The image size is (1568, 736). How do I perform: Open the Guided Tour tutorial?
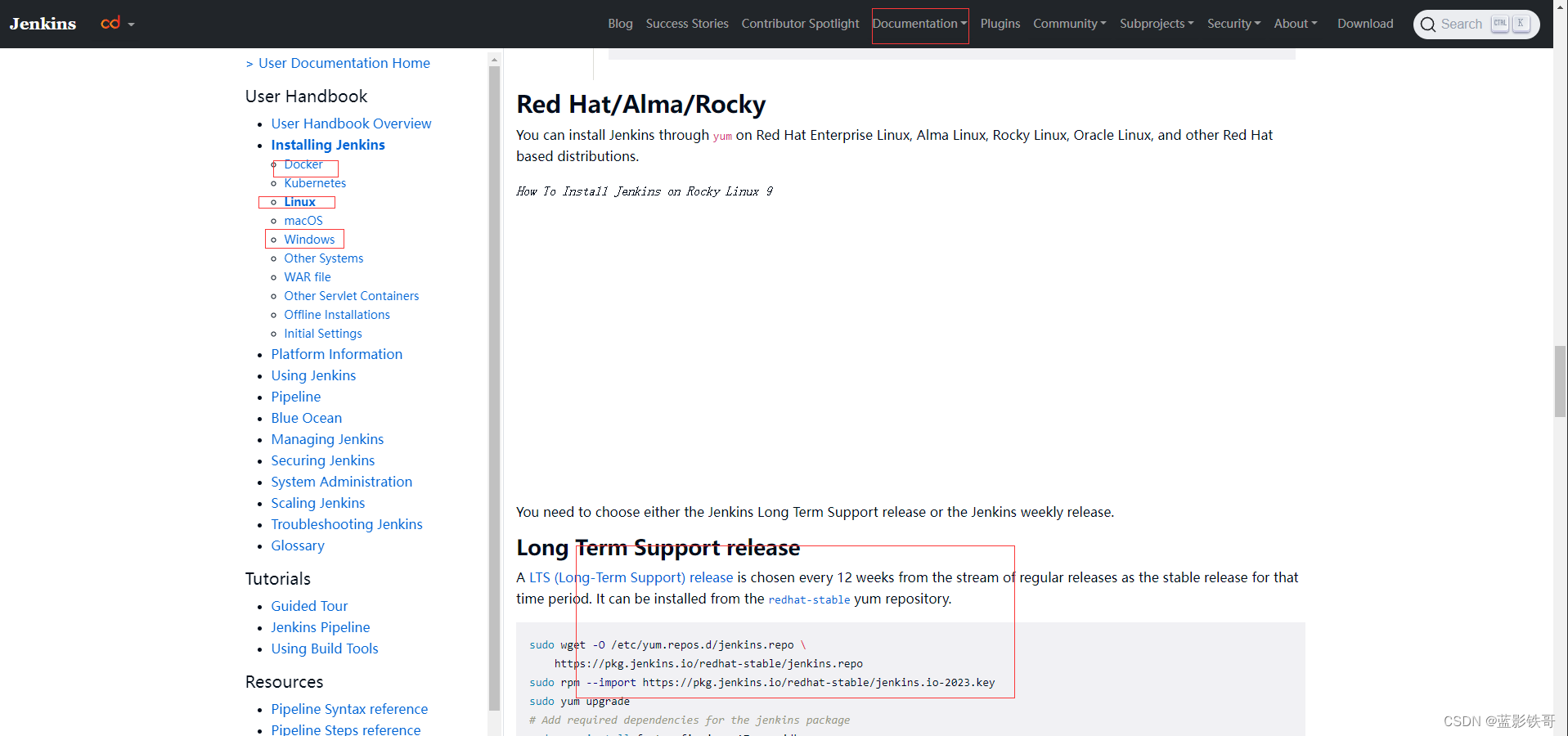(x=309, y=606)
